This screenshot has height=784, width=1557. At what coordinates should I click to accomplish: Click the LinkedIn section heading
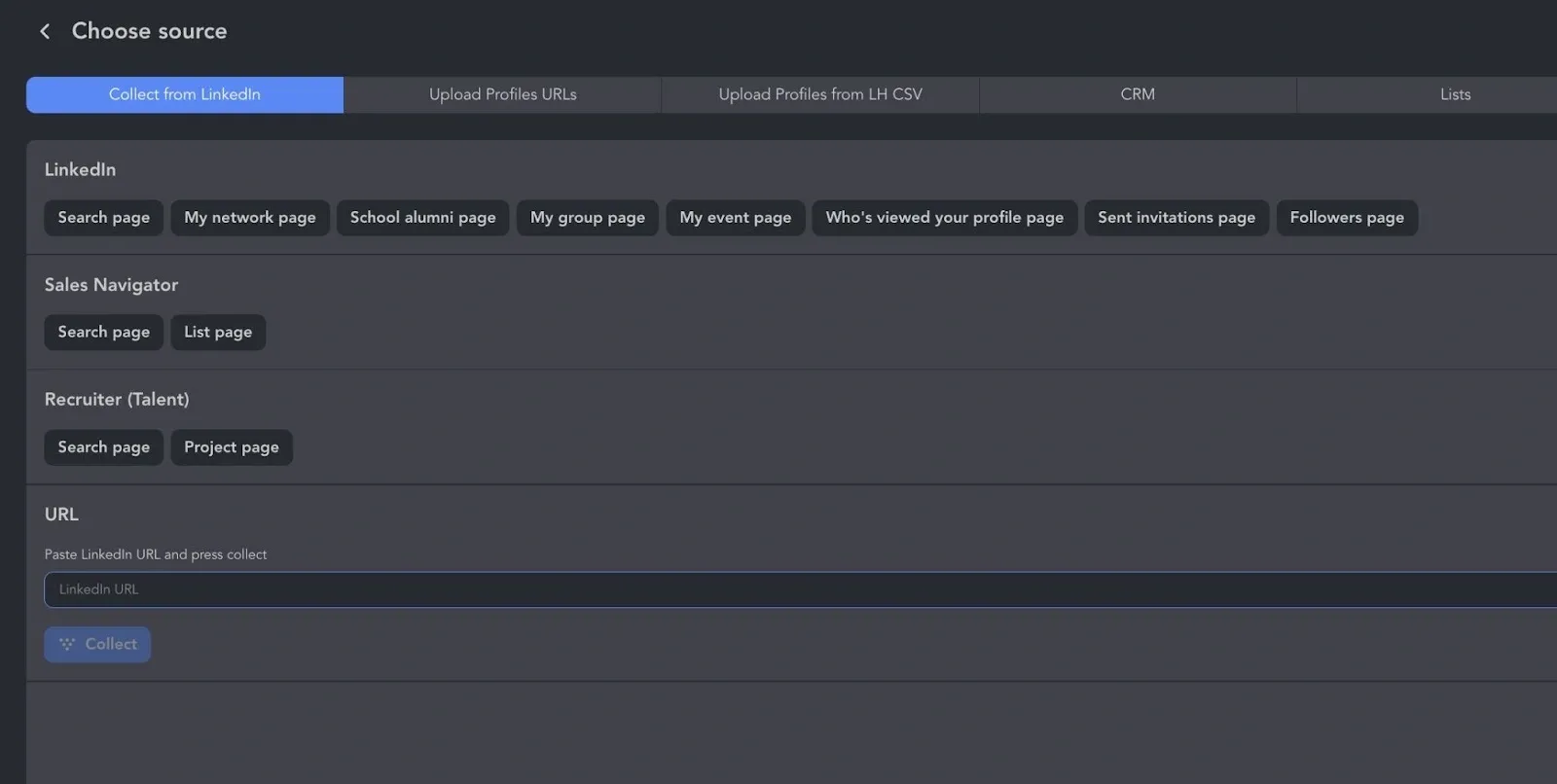pos(80,169)
